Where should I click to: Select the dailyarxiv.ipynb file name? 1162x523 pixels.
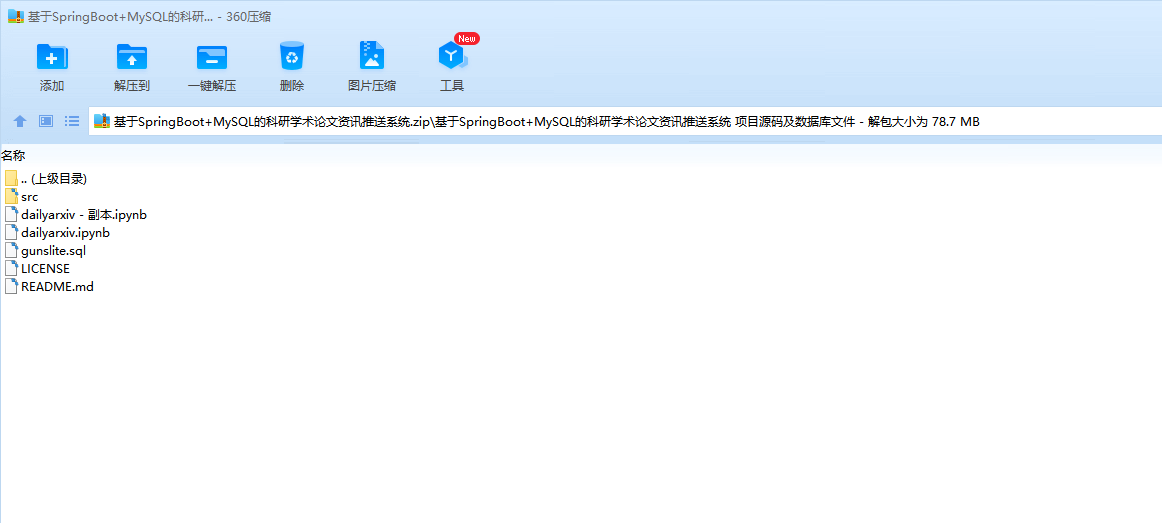pos(65,233)
